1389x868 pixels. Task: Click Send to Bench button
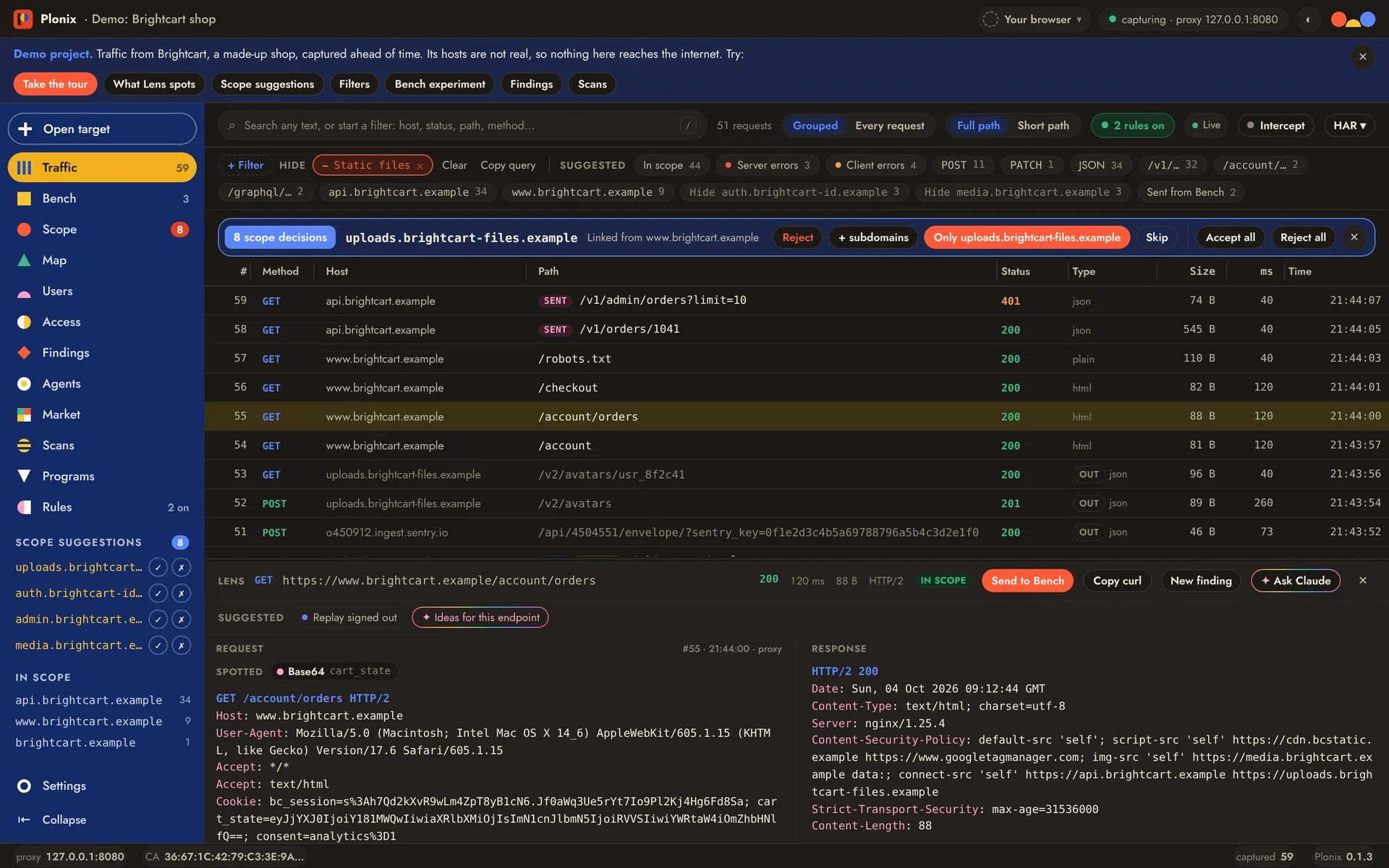coord(1027,581)
